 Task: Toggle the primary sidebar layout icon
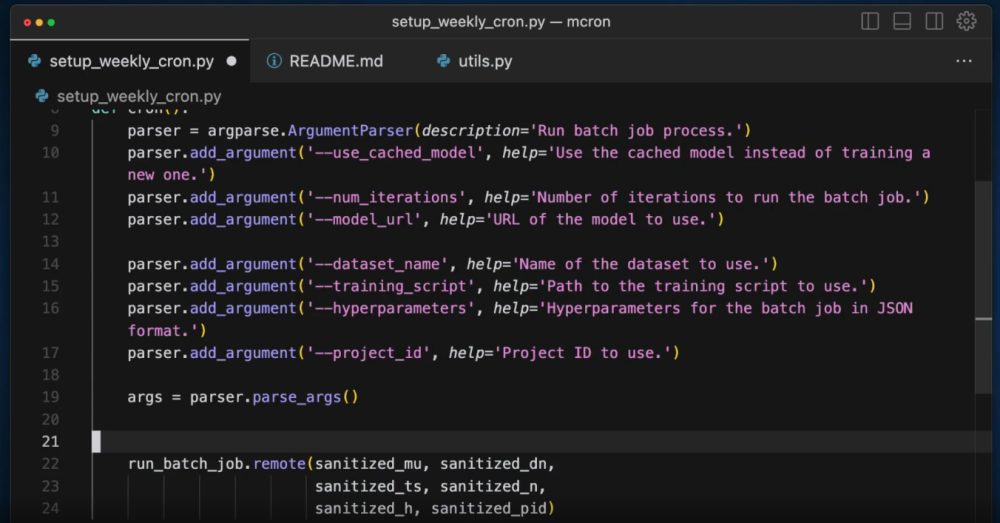[870, 21]
